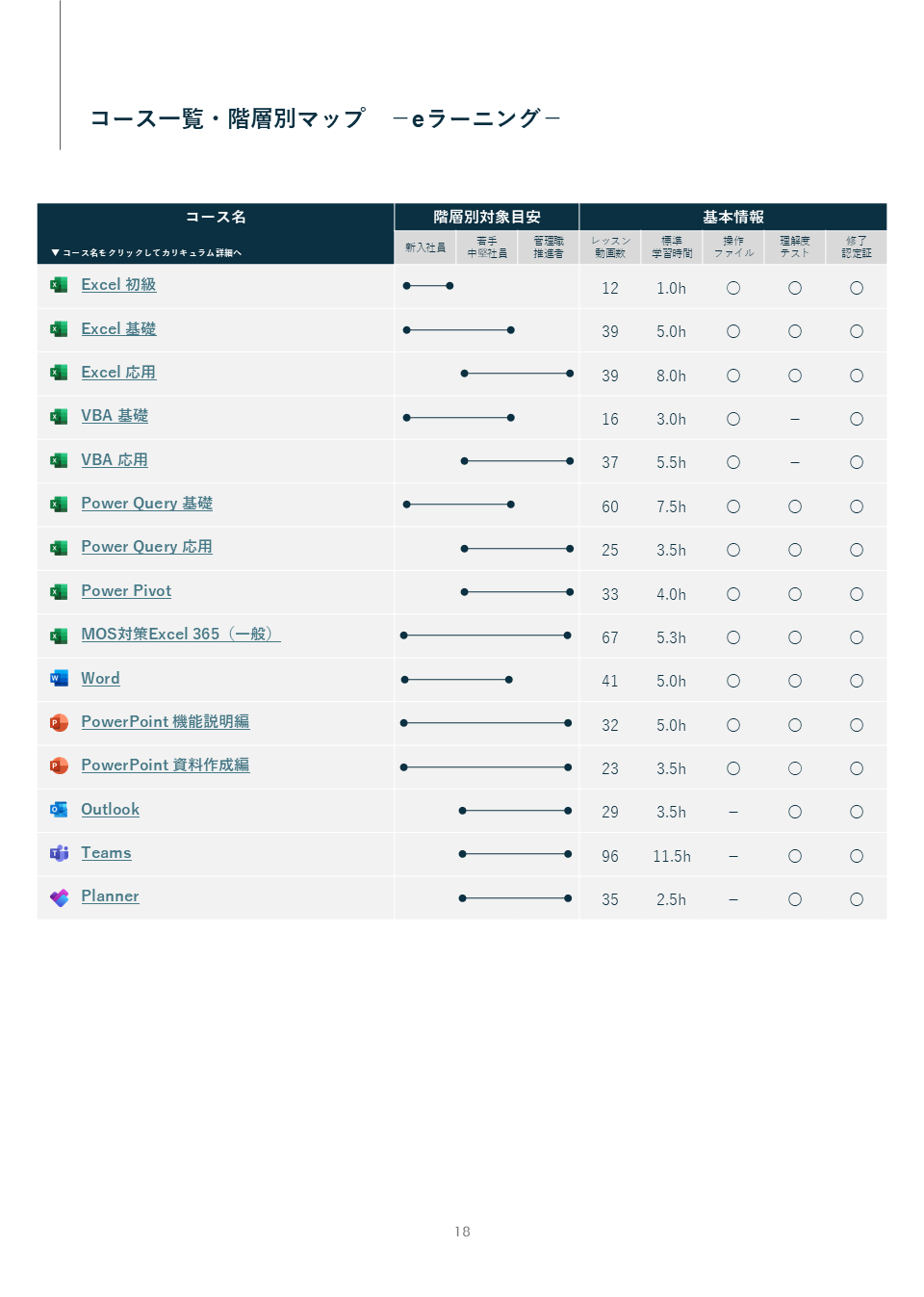
Task: Toggle the 修了認定証 circle for Planner
Action: click(857, 898)
